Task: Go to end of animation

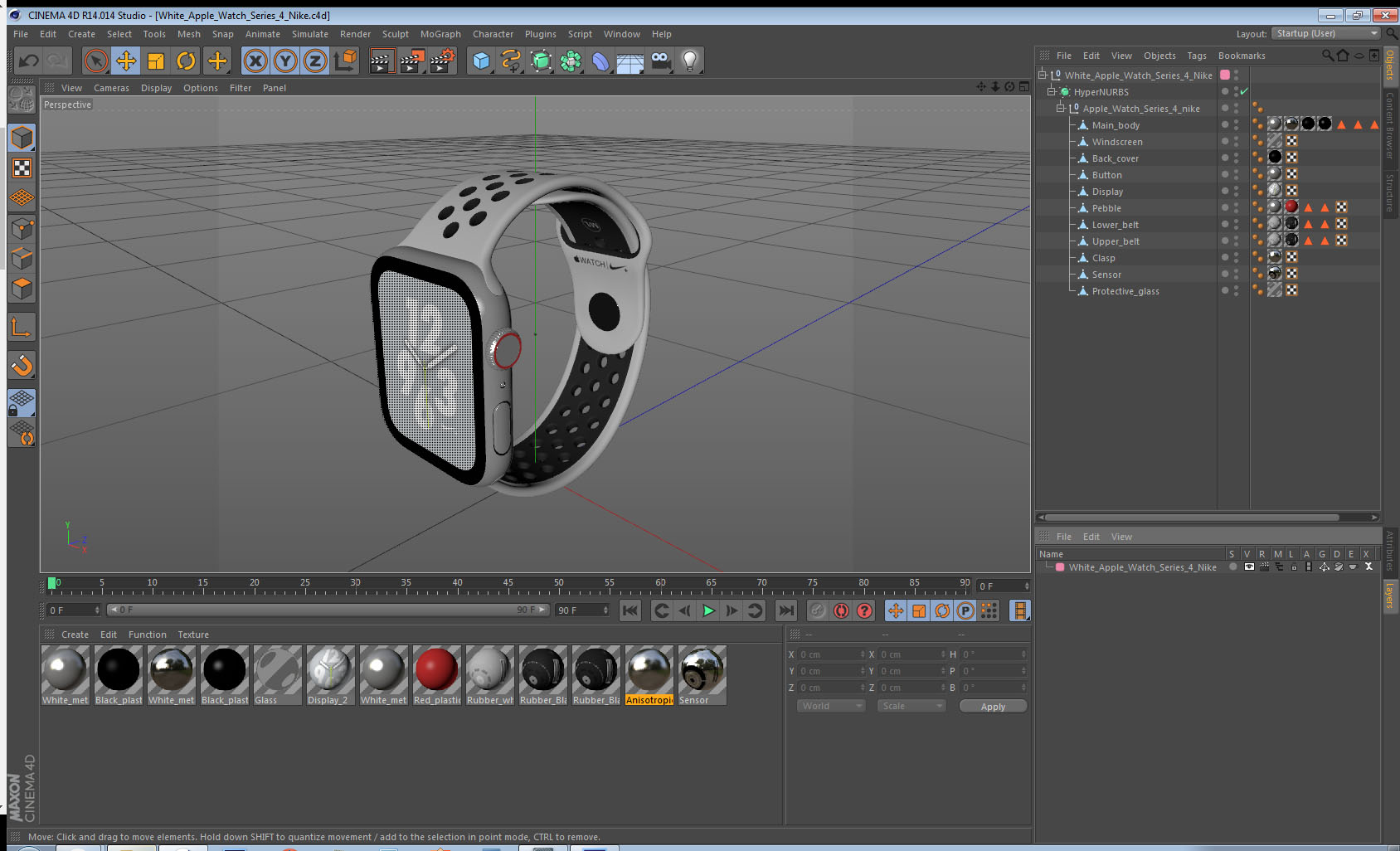Action: pos(785,610)
